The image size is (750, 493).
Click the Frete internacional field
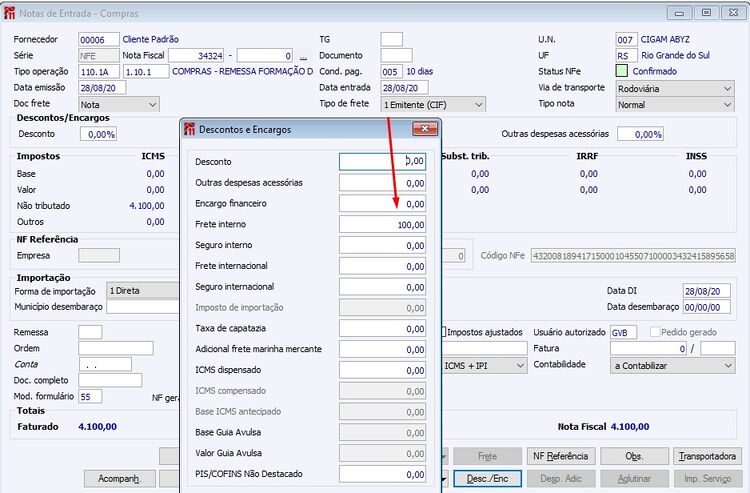click(x=383, y=266)
